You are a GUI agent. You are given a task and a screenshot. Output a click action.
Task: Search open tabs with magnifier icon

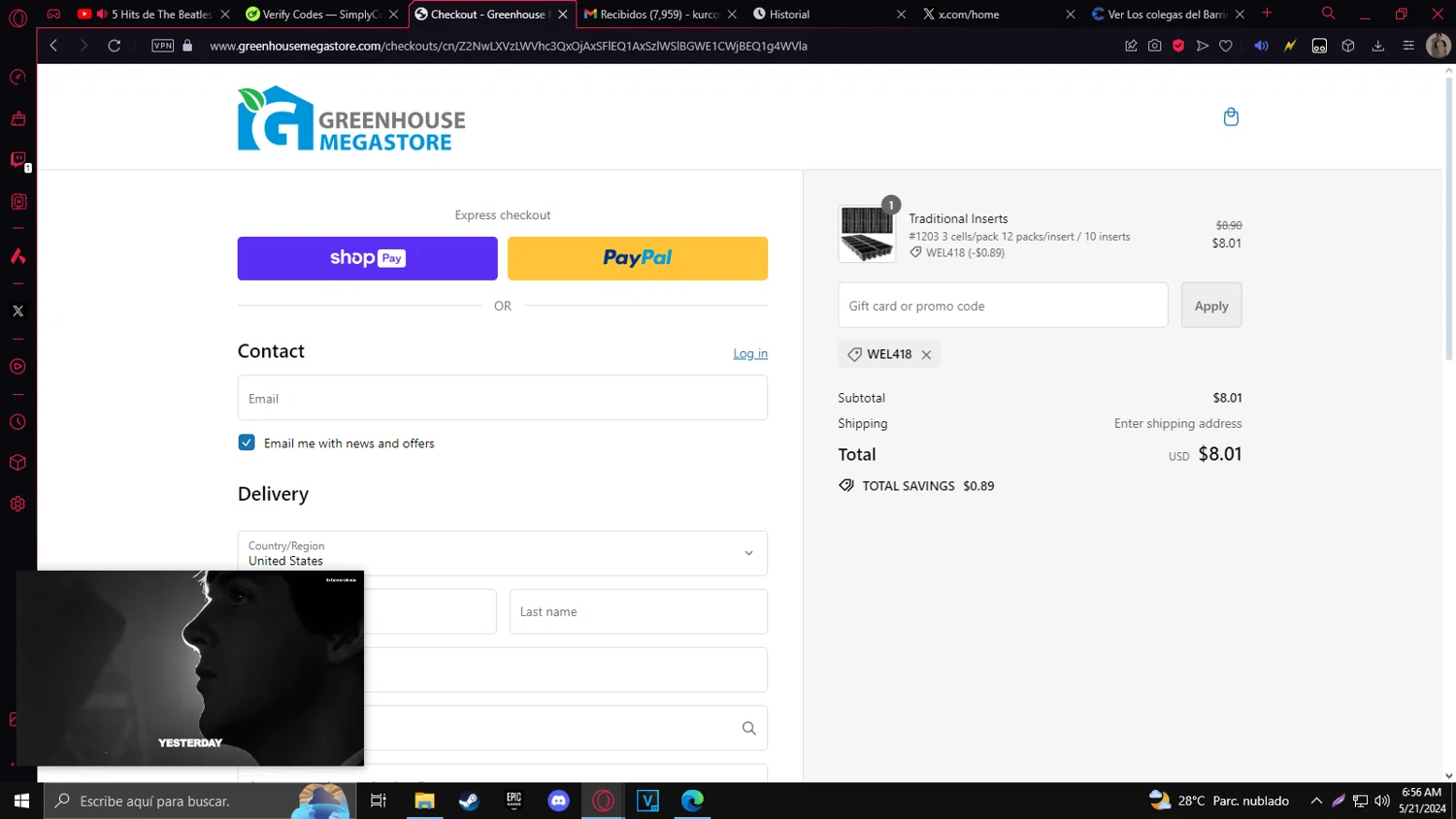coord(1328,14)
